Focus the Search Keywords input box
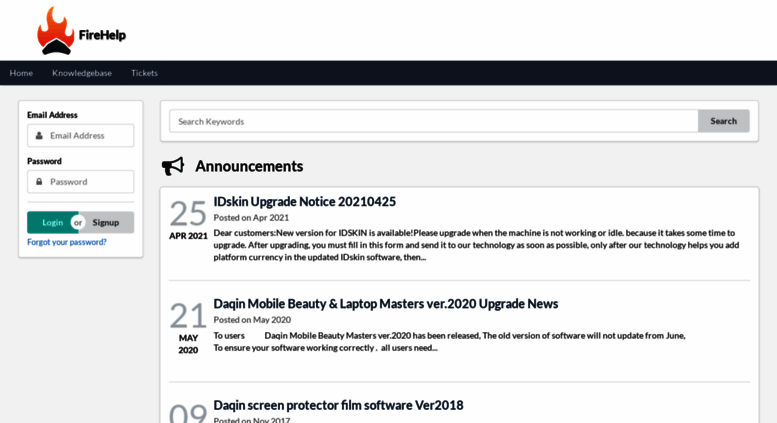The height and width of the screenshot is (423, 777). pyautogui.click(x=434, y=121)
